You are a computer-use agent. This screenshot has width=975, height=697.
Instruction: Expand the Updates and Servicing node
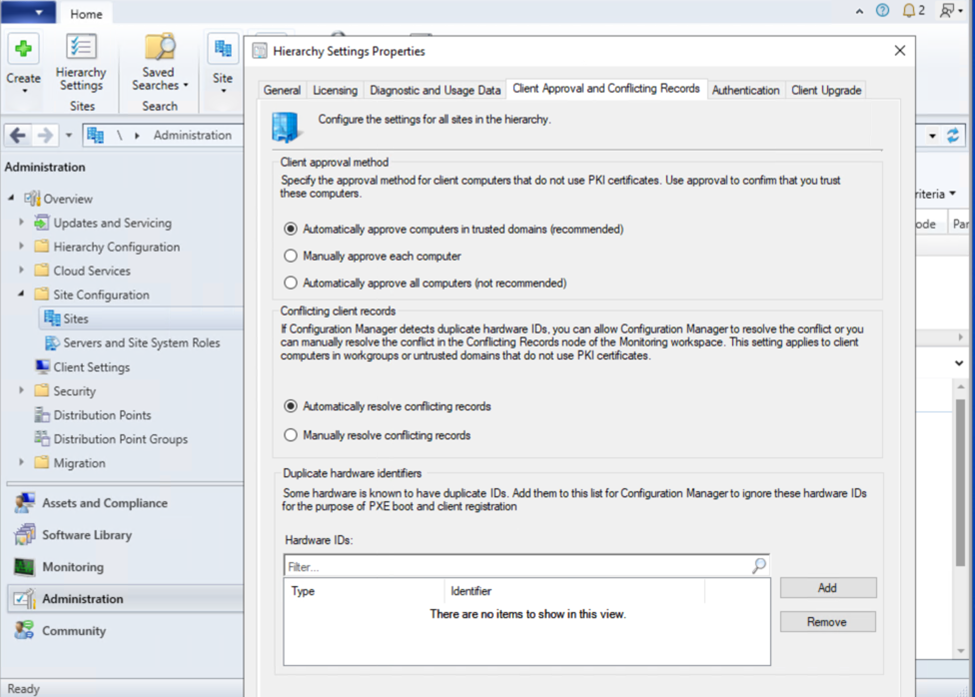click(21, 222)
